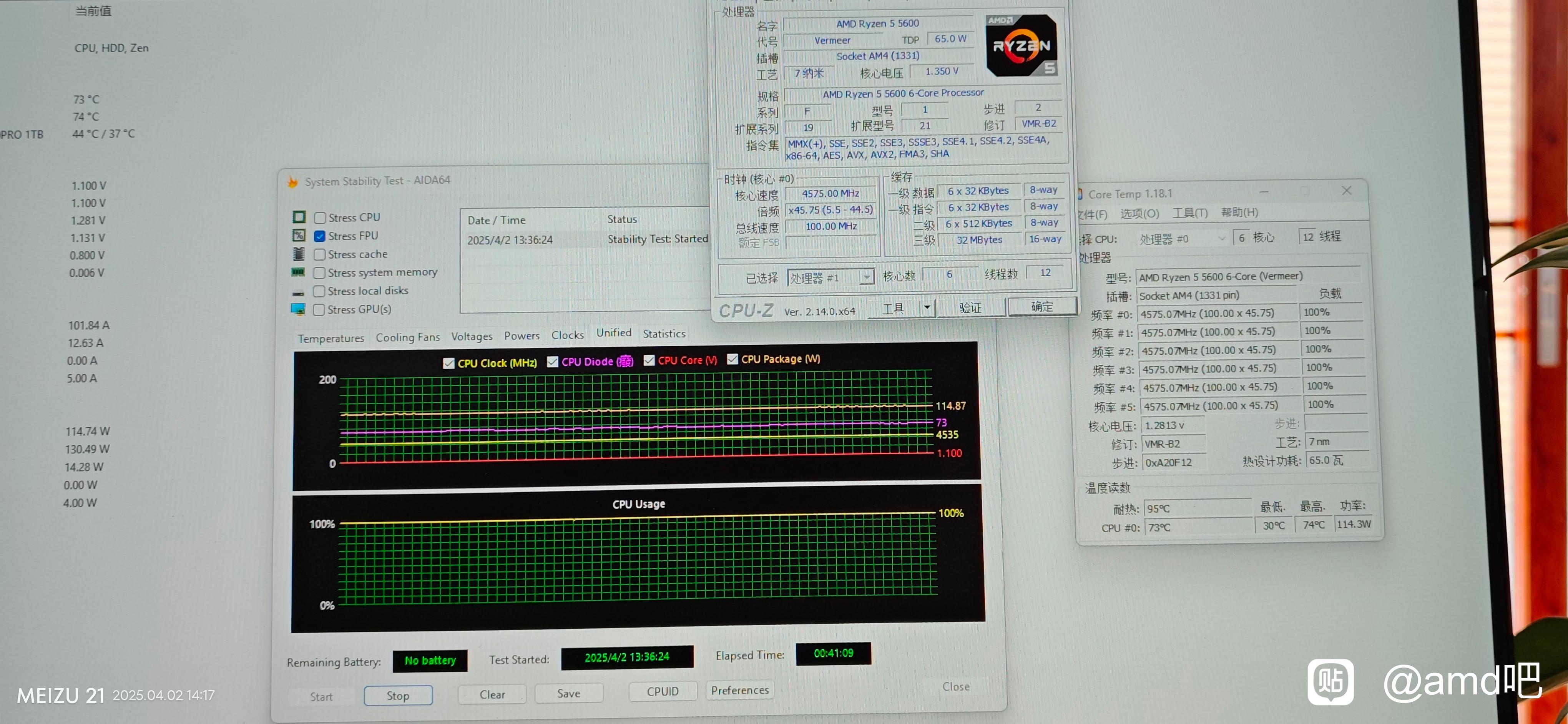The image size is (1568, 724).
Task: Click the Ryzen 5 logo in CPU-Z
Action: tap(1022, 46)
